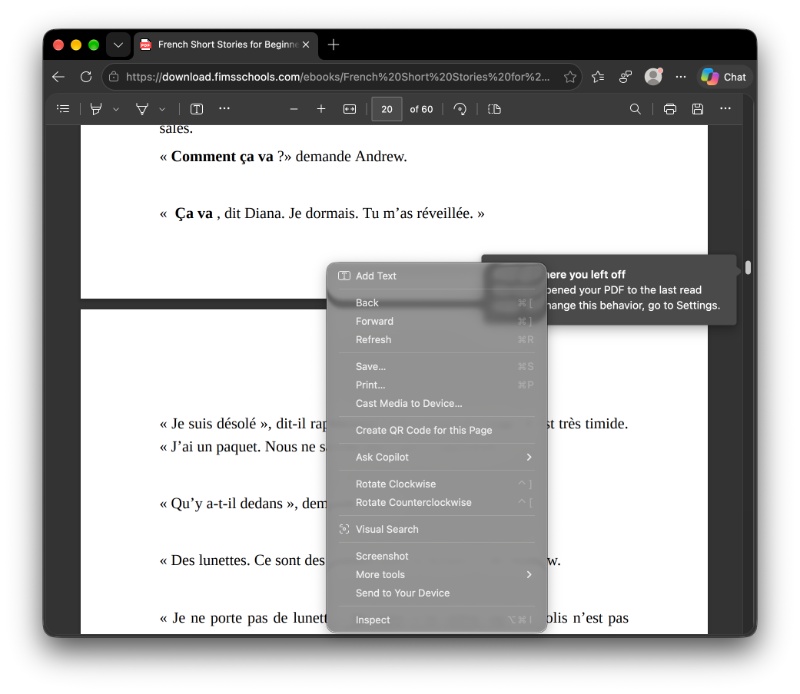Select Rotate Counterclockwise in context menu
800x694 pixels.
(x=437, y=502)
